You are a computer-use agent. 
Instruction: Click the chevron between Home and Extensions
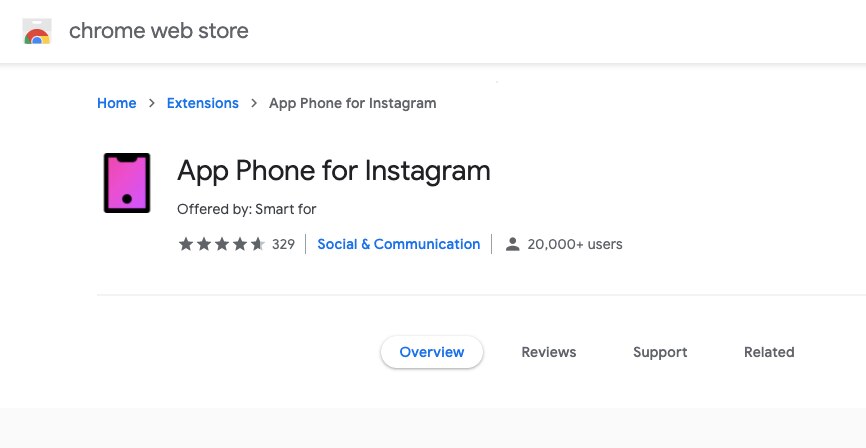[152, 103]
